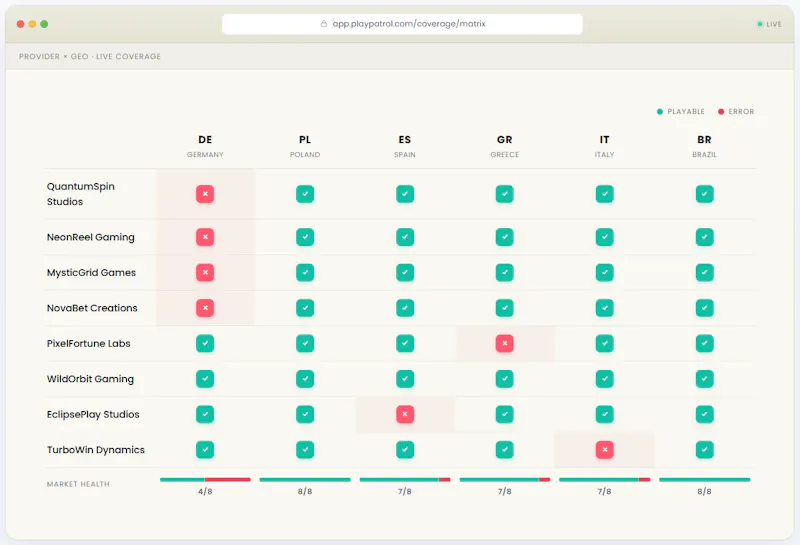Click the 7/8 Italy health score

click(605, 491)
